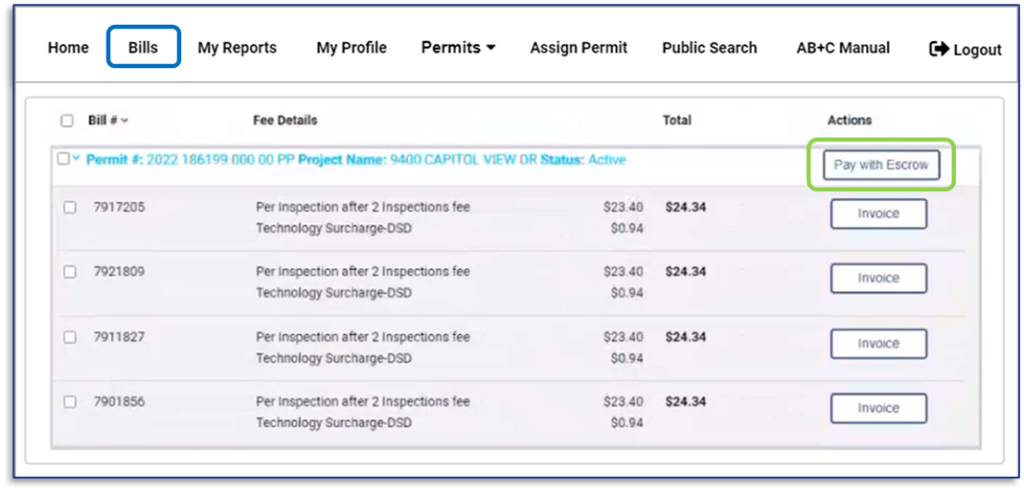Screen dimensions: 1024x491
Task: Open the AB+C Manual link
Action: tap(843, 47)
